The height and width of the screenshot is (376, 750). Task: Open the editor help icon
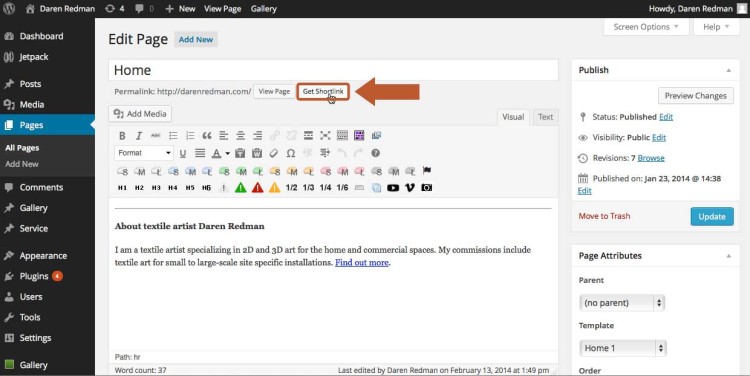[x=375, y=153]
